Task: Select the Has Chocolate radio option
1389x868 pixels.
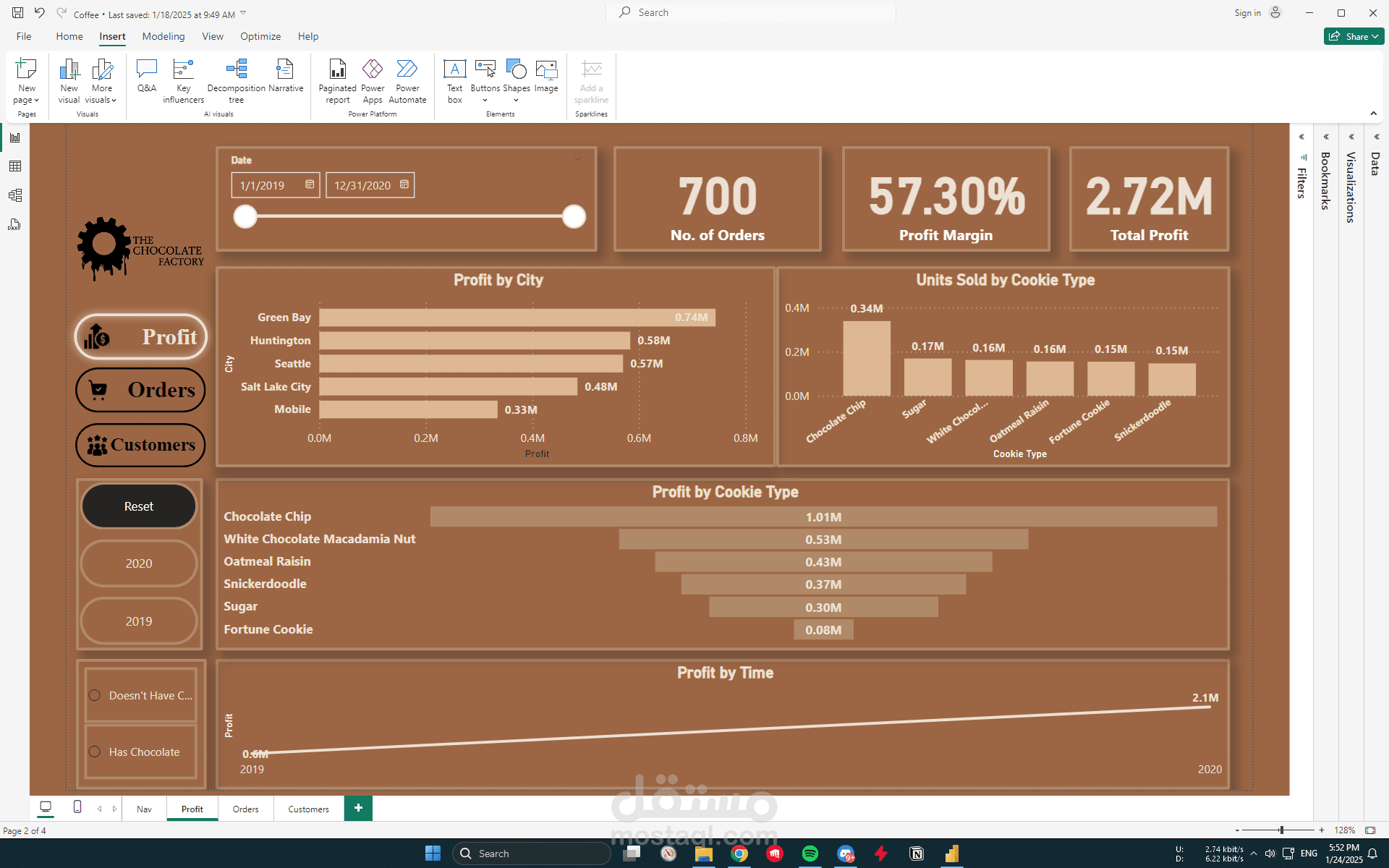Action: pyautogui.click(x=95, y=752)
